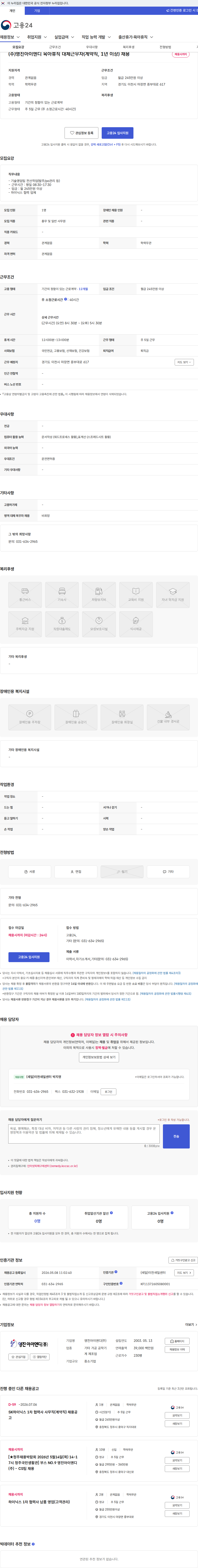This screenshot has height=1568, width=198.
Task: Click the 보육시설 welfare icon
Action: coord(99,623)
